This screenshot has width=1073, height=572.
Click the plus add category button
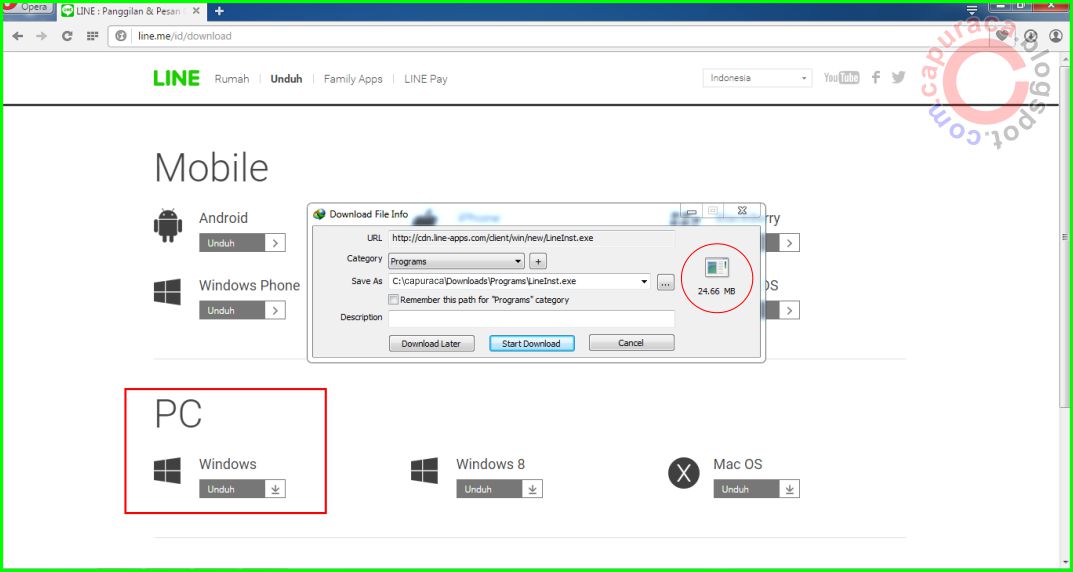538,261
